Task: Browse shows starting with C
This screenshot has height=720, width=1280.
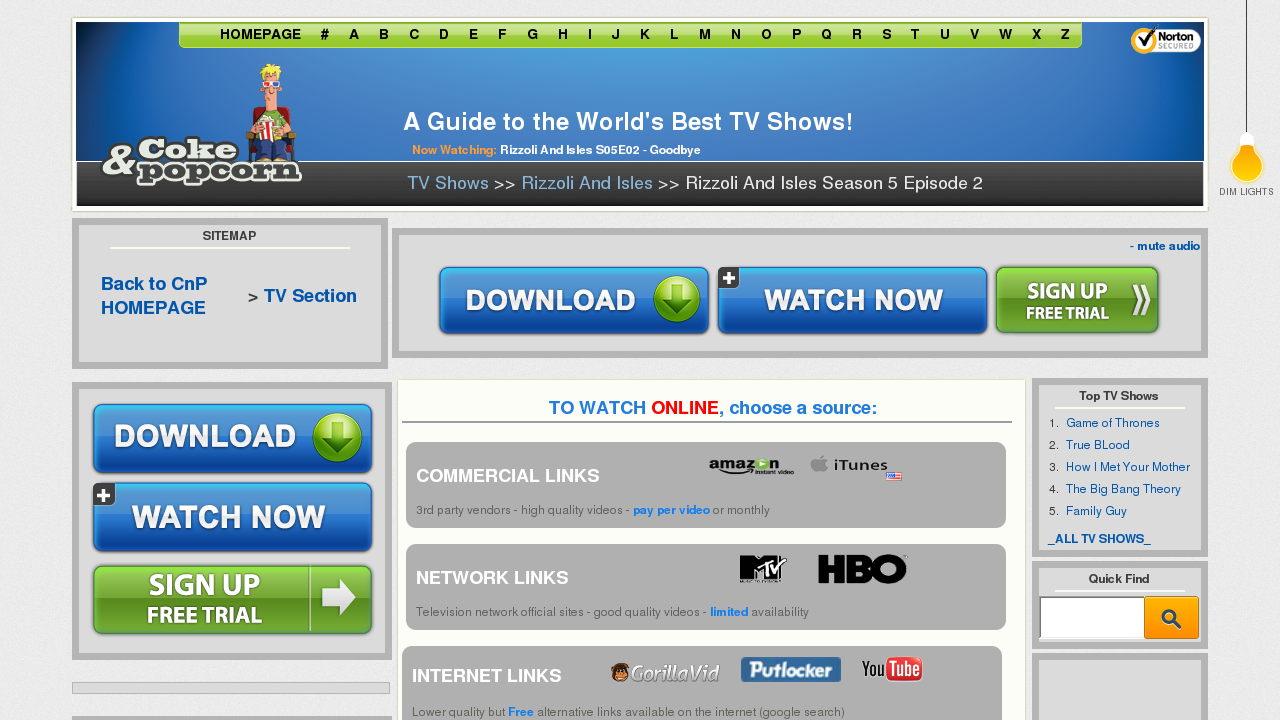Action: 414,34
